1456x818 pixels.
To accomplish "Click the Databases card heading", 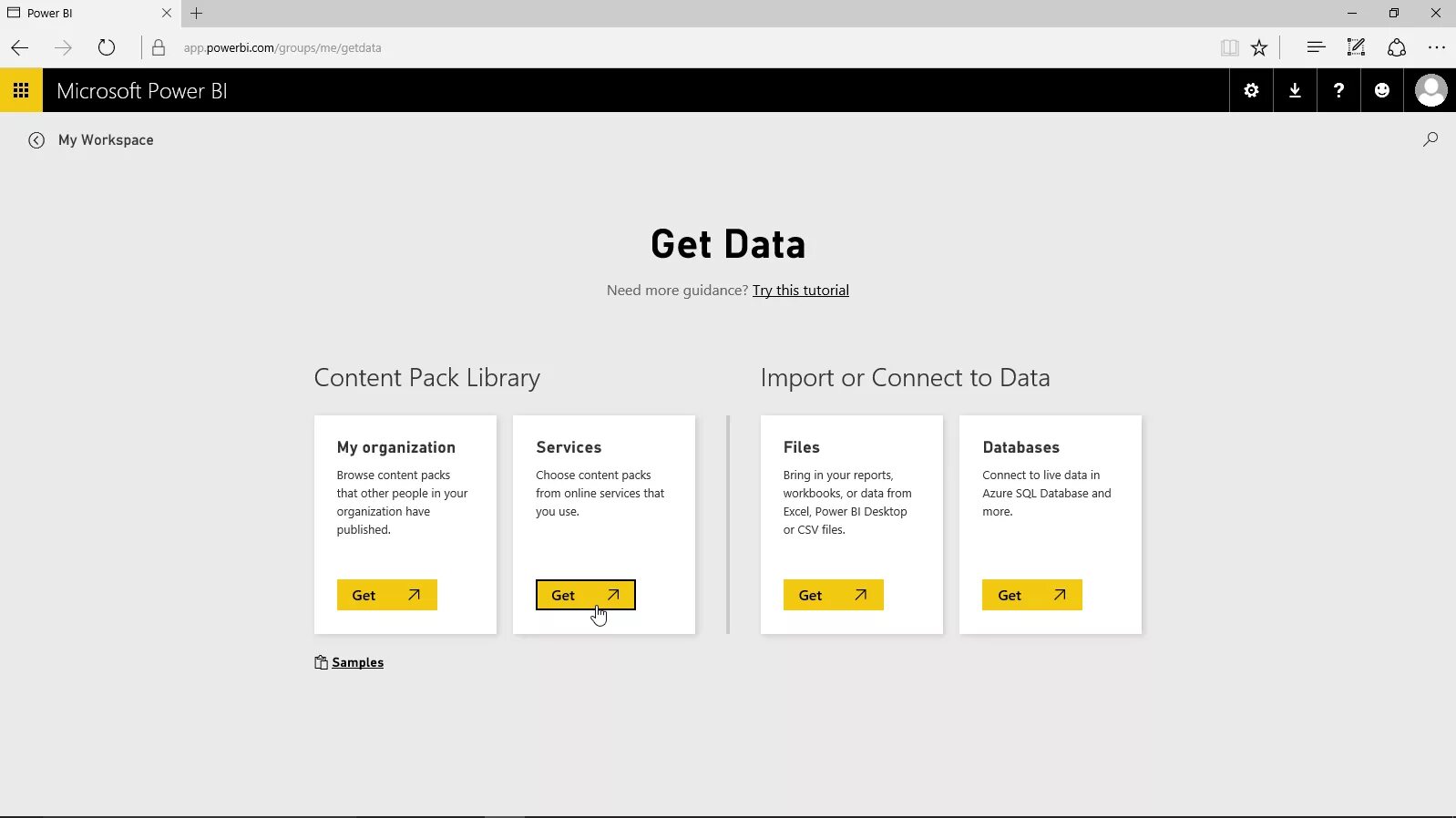I will click(1021, 447).
